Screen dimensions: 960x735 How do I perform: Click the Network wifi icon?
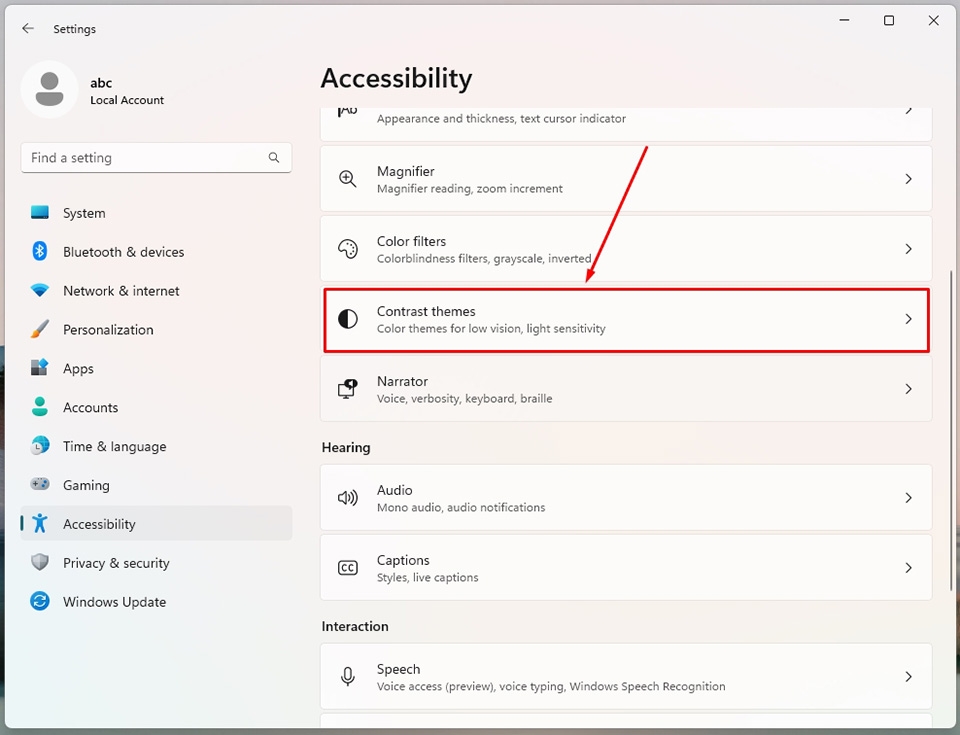pyautogui.click(x=40, y=290)
